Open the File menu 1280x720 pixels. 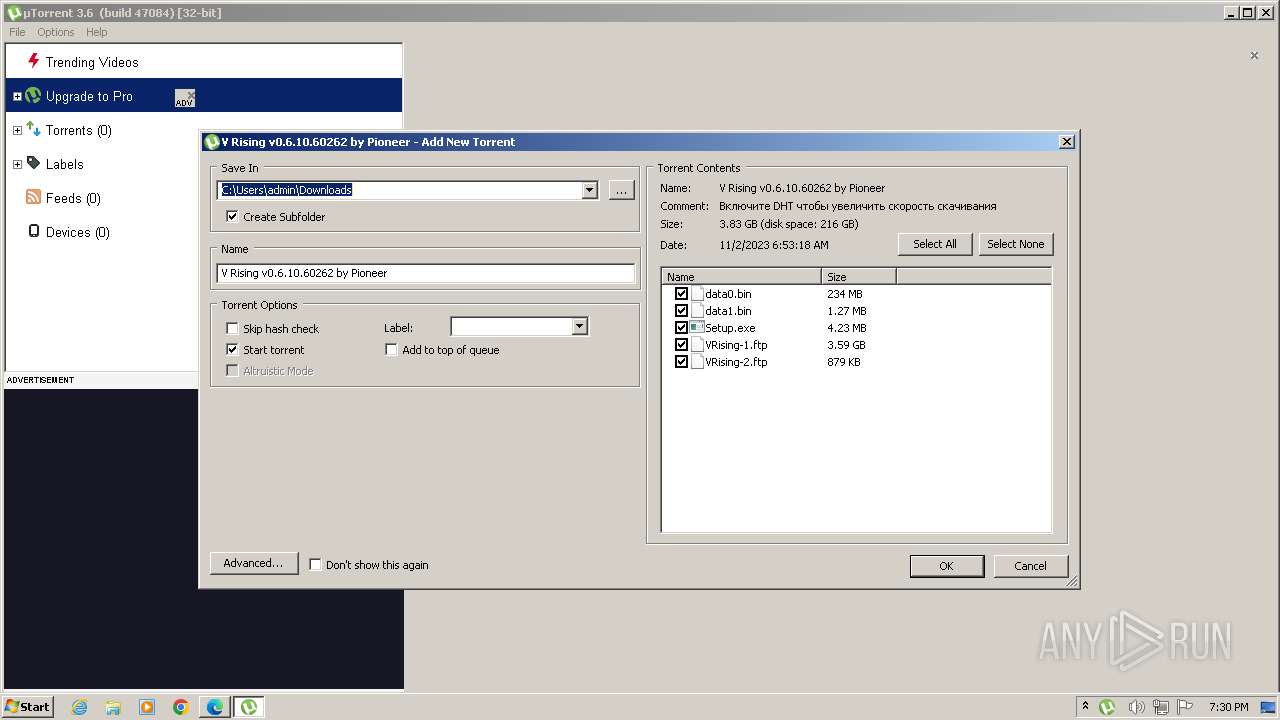coord(17,32)
